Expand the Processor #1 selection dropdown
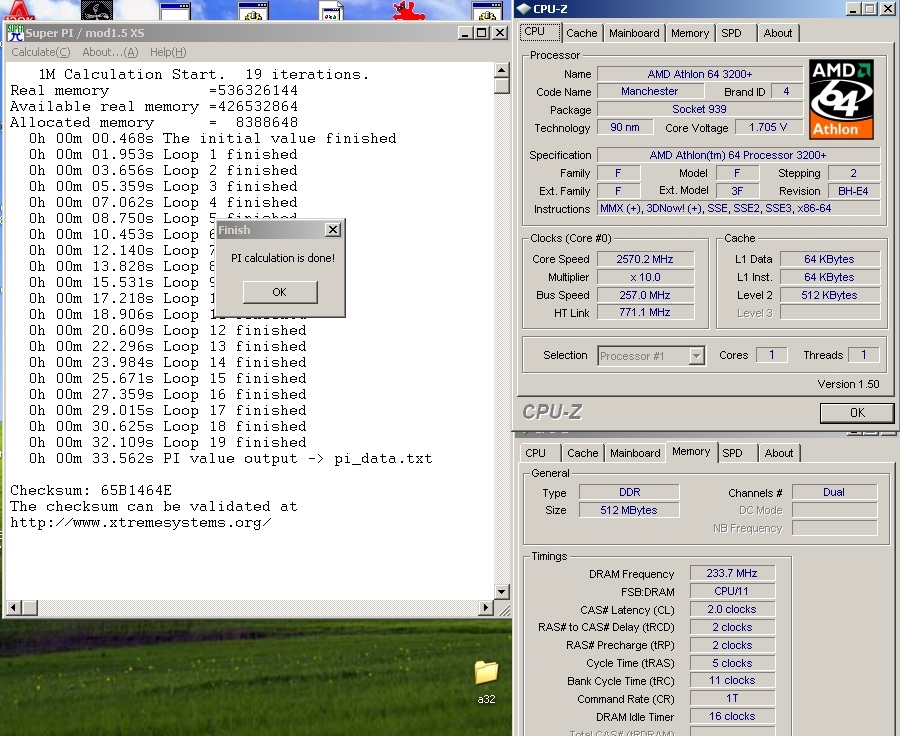 click(696, 356)
